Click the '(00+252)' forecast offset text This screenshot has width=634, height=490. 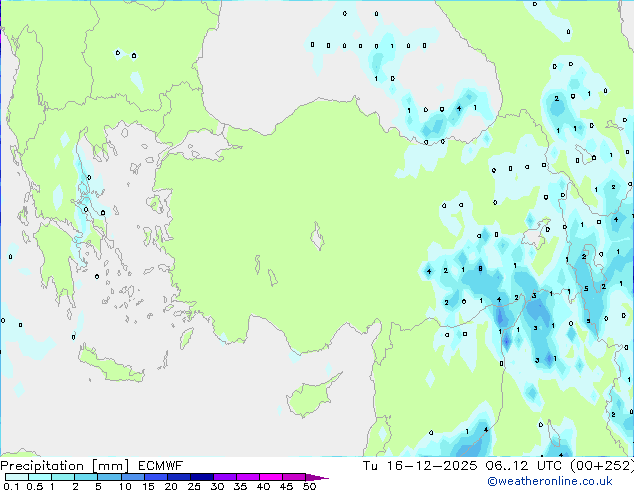tap(602, 466)
